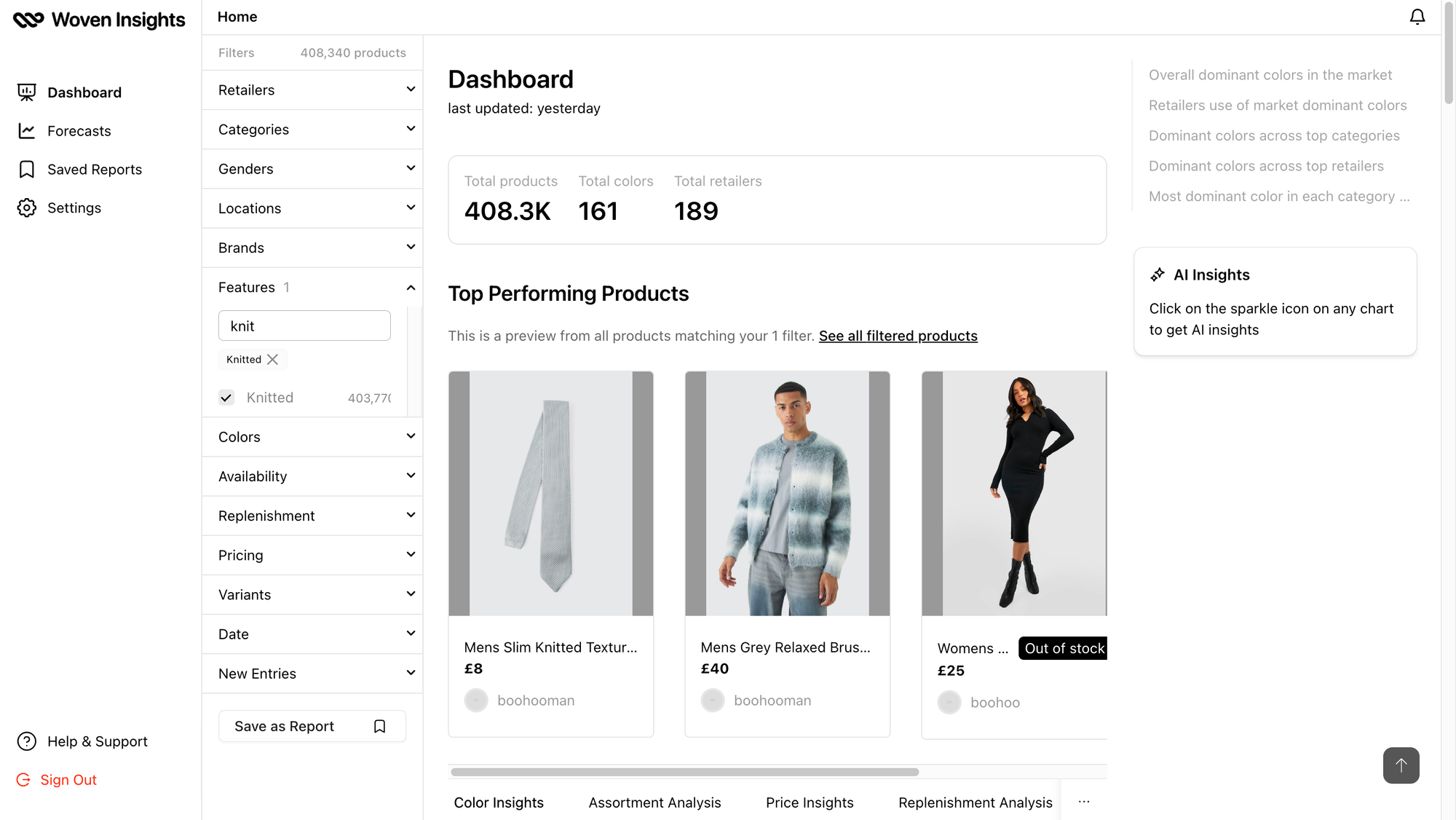
Task: Click the Save as Report button
Action: tap(283, 725)
